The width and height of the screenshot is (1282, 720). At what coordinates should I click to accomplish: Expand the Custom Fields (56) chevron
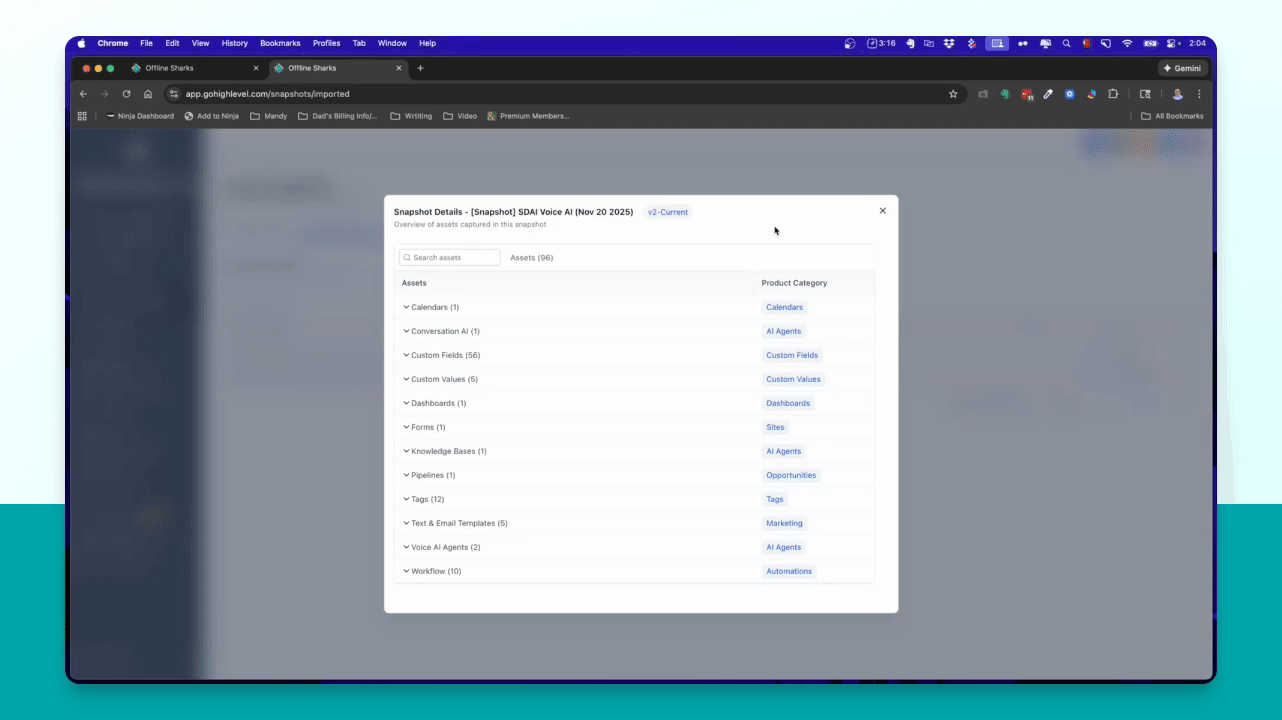[x=407, y=355]
